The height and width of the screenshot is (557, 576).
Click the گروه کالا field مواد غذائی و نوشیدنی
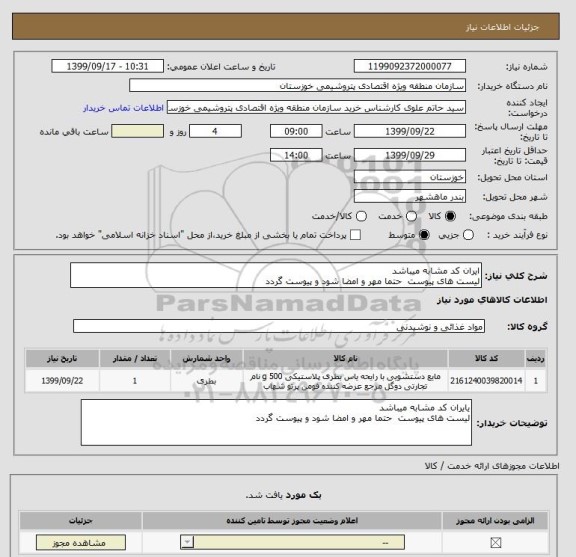click(279, 326)
